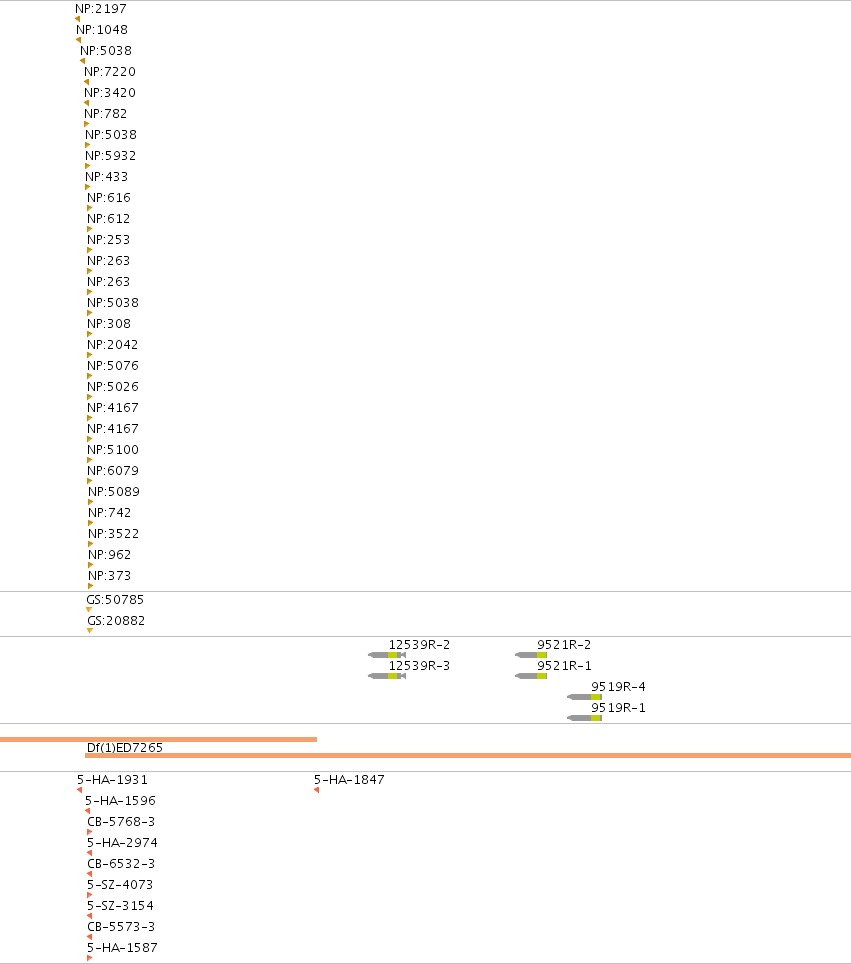The width and height of the screenshot is (851, 964).
Task: Select the NP:612 label
Action: coord(109,218)
